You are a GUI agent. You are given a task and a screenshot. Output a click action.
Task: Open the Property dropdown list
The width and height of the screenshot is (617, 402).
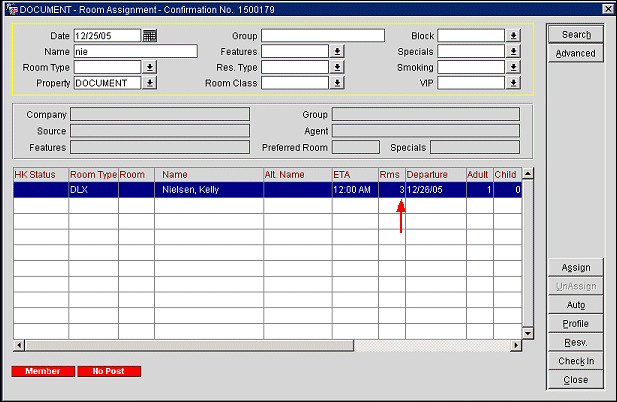point(150,83)
